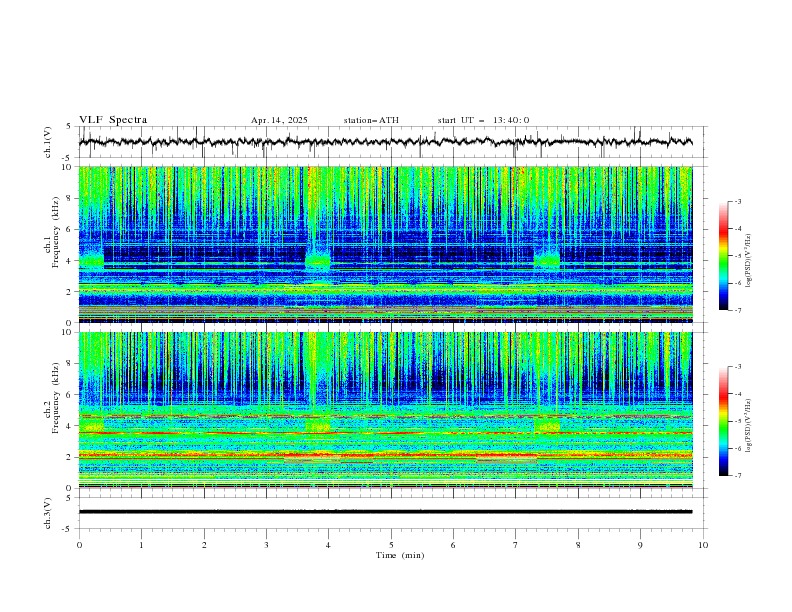The width and height of the screenshot is (792, 612).
Task: Click the lower colorbar's log(PSD) label
Action: pos(748,426)
